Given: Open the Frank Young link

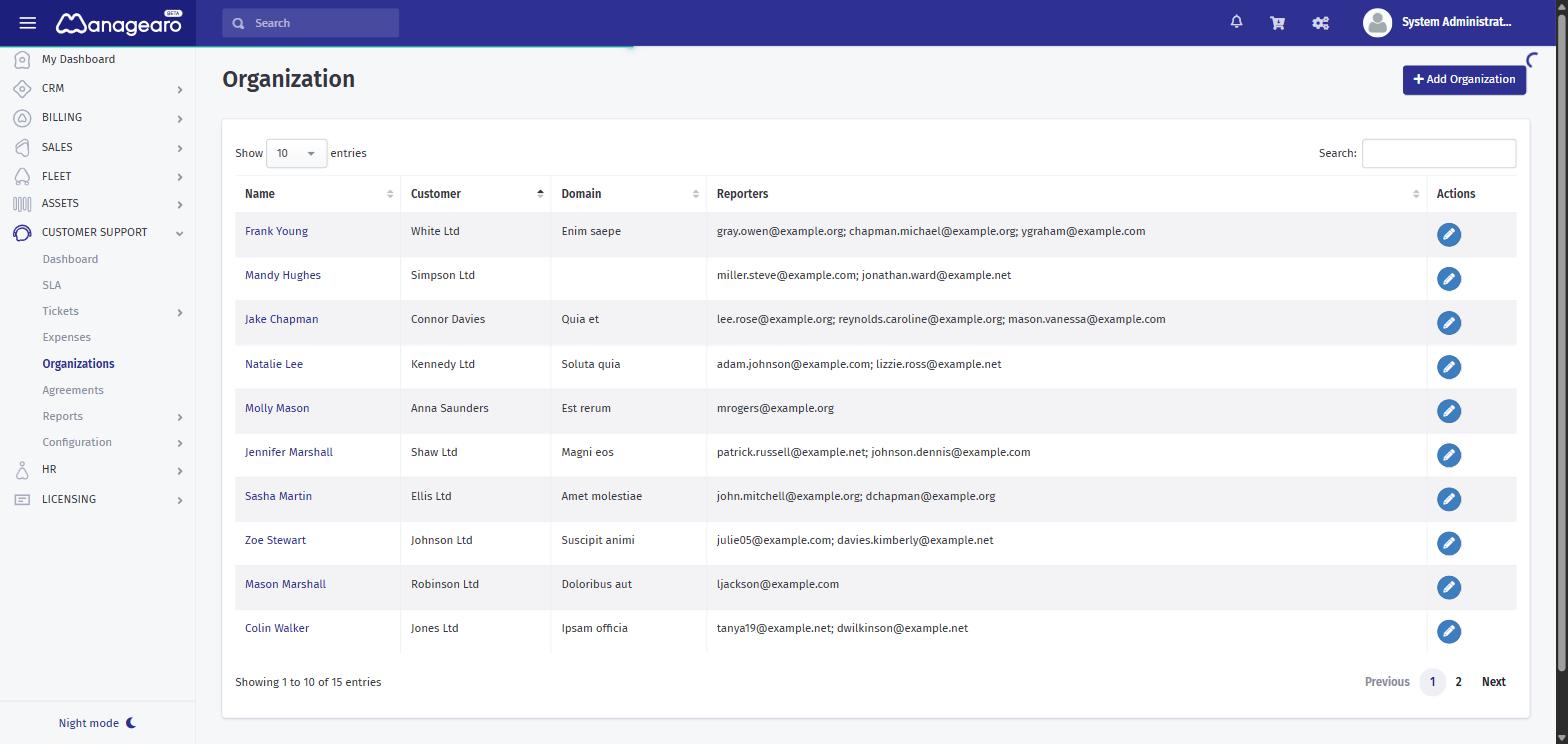Looking at the screenshot, I should click(276, 231).
